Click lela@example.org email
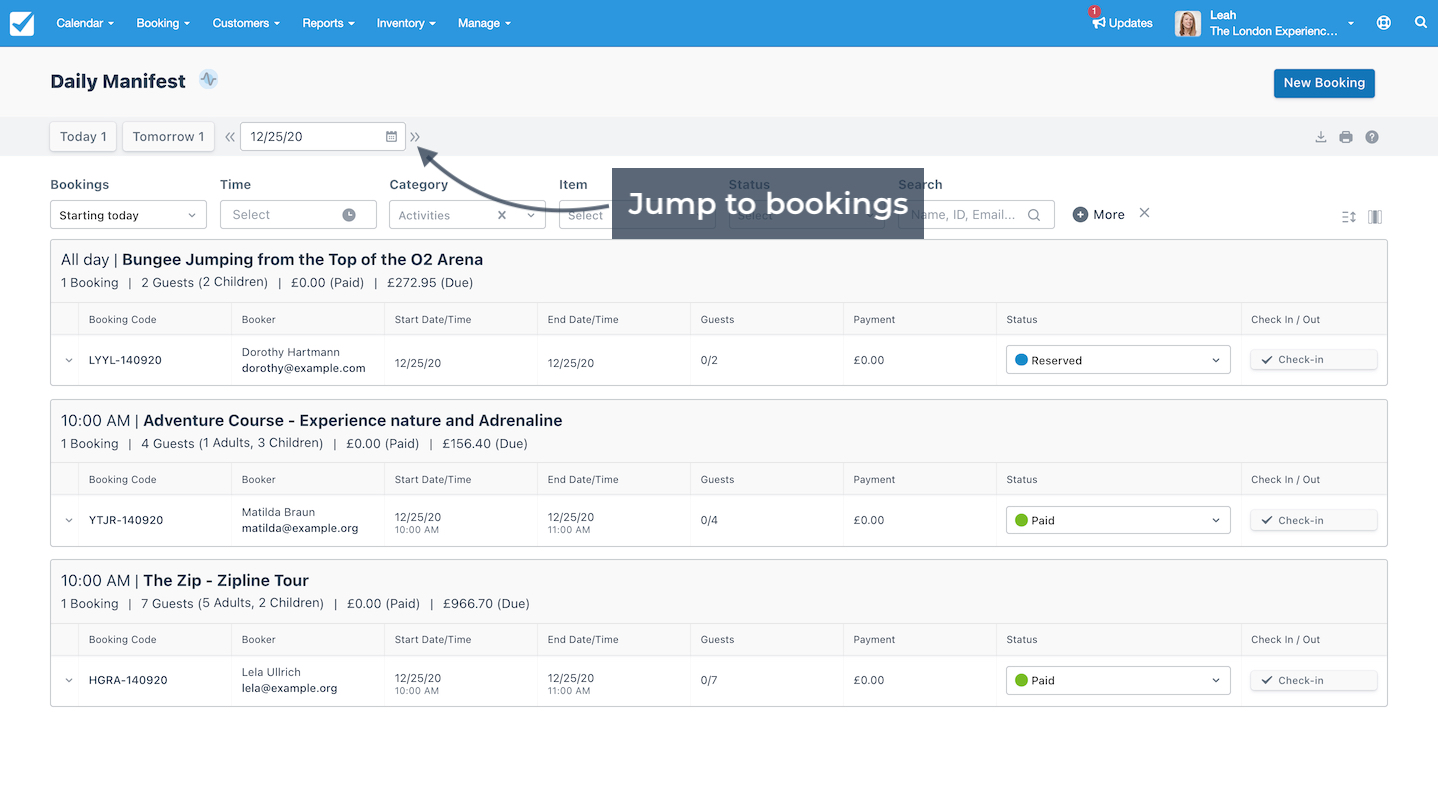This screenshot has height=787, width=1438. (290, 688)
